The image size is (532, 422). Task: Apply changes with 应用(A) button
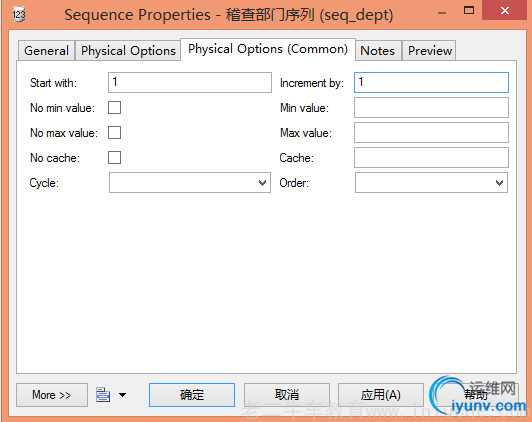(381, 395)
